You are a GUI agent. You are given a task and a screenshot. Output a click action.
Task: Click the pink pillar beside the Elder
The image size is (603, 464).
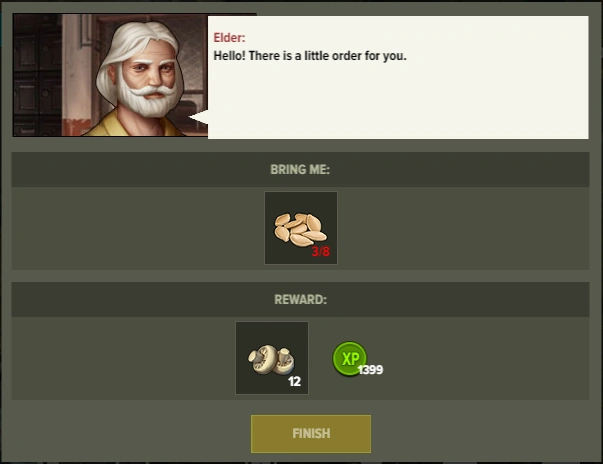tap(77, 75)
